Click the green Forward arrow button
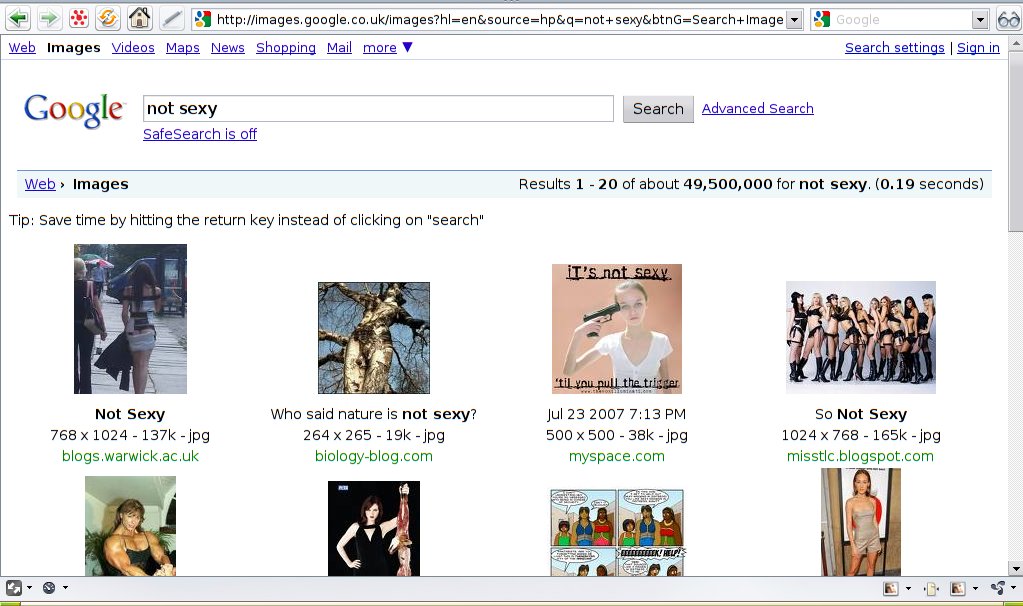Image resolution: width=1023 pixels, height=606 pixels. tap(48, 18)
